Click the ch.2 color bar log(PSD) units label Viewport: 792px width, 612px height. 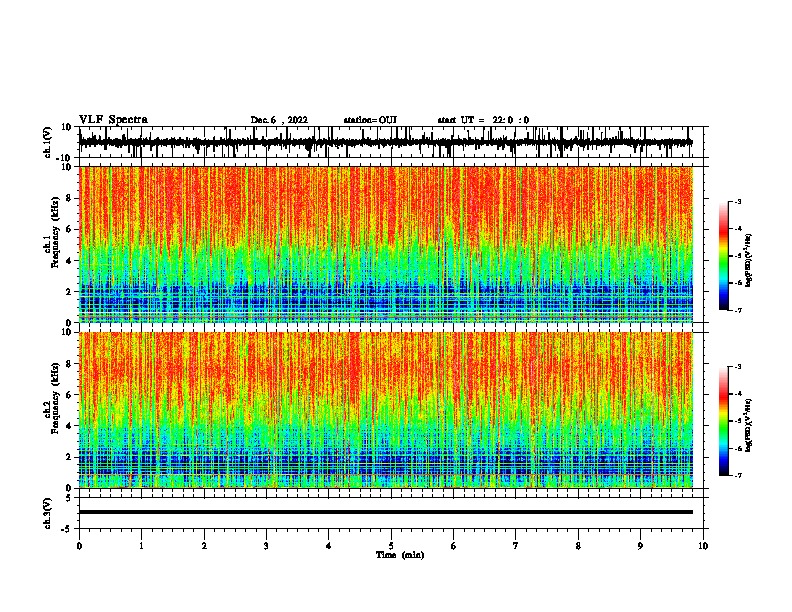click(x=748, y=425)
